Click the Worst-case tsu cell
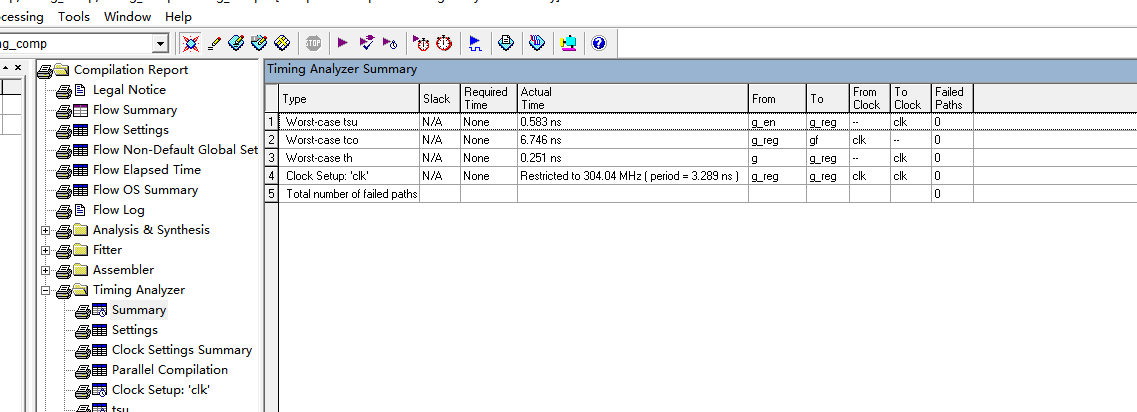Screen dimensions: 1137x412 (x=349, y=122)
